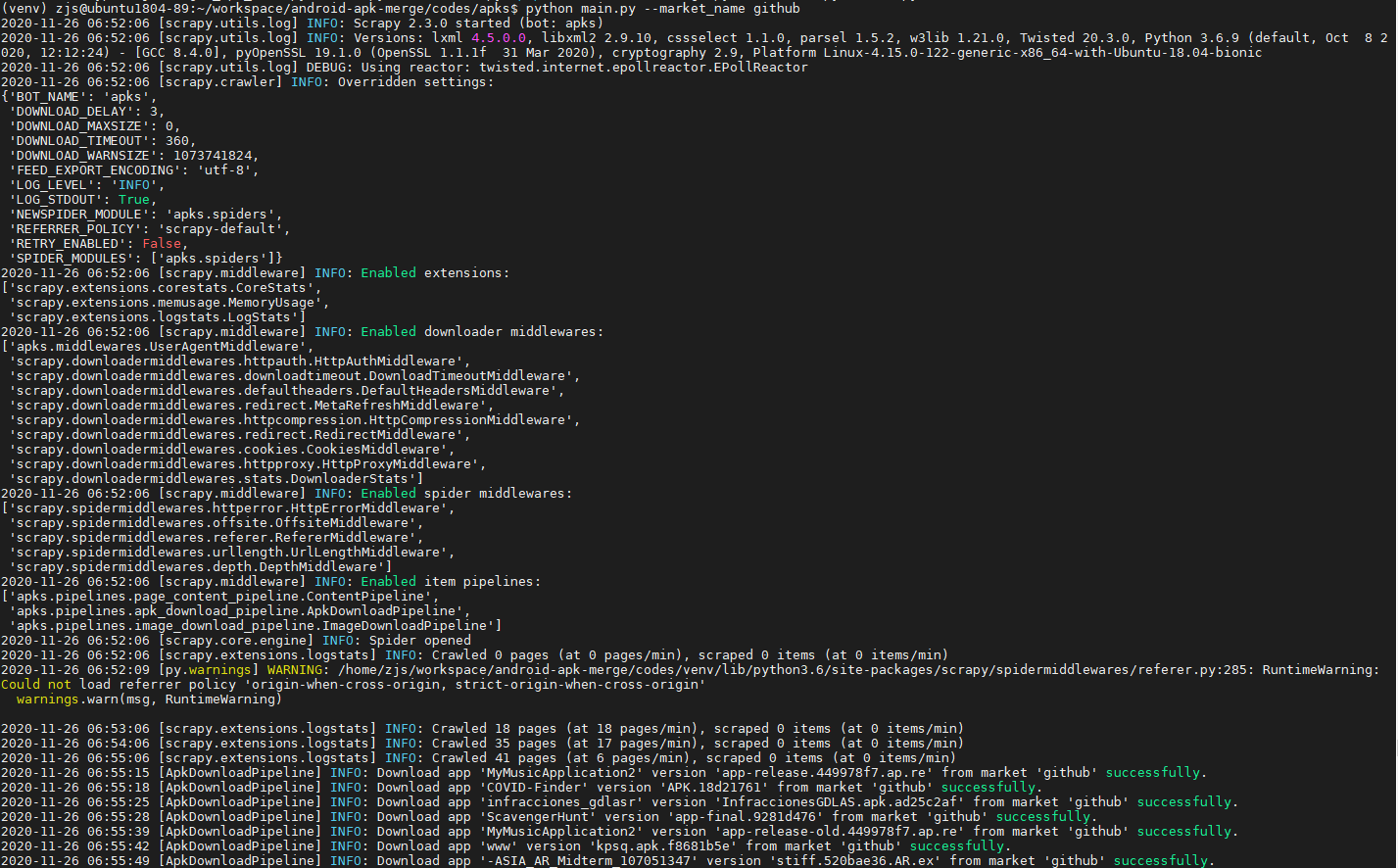Click the 'DownloaderStats' line
The width and height of the screenshot is (1398, 868).
[x=217, y=479]
